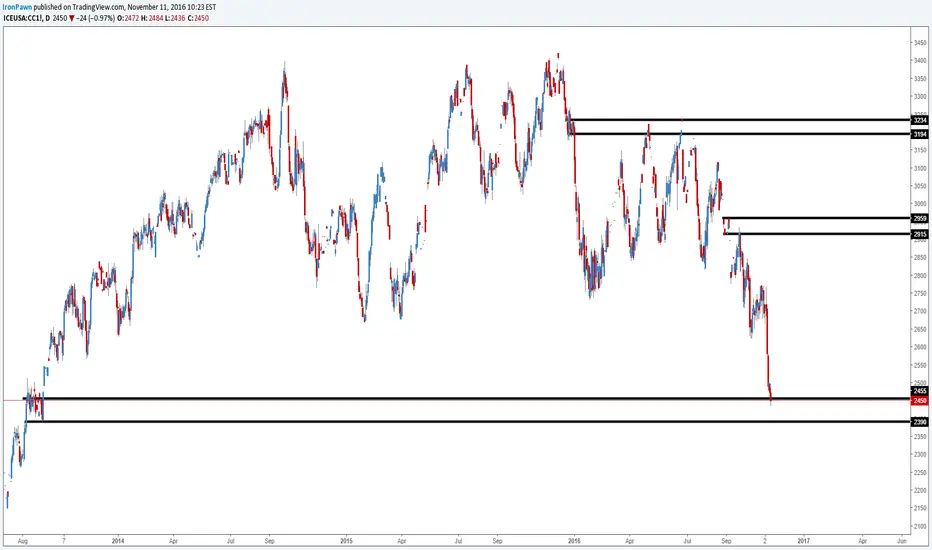The height and width of the screenshot is (550, 932).
Task: Select the horizontal line at 3234
Action: (740, 120)
